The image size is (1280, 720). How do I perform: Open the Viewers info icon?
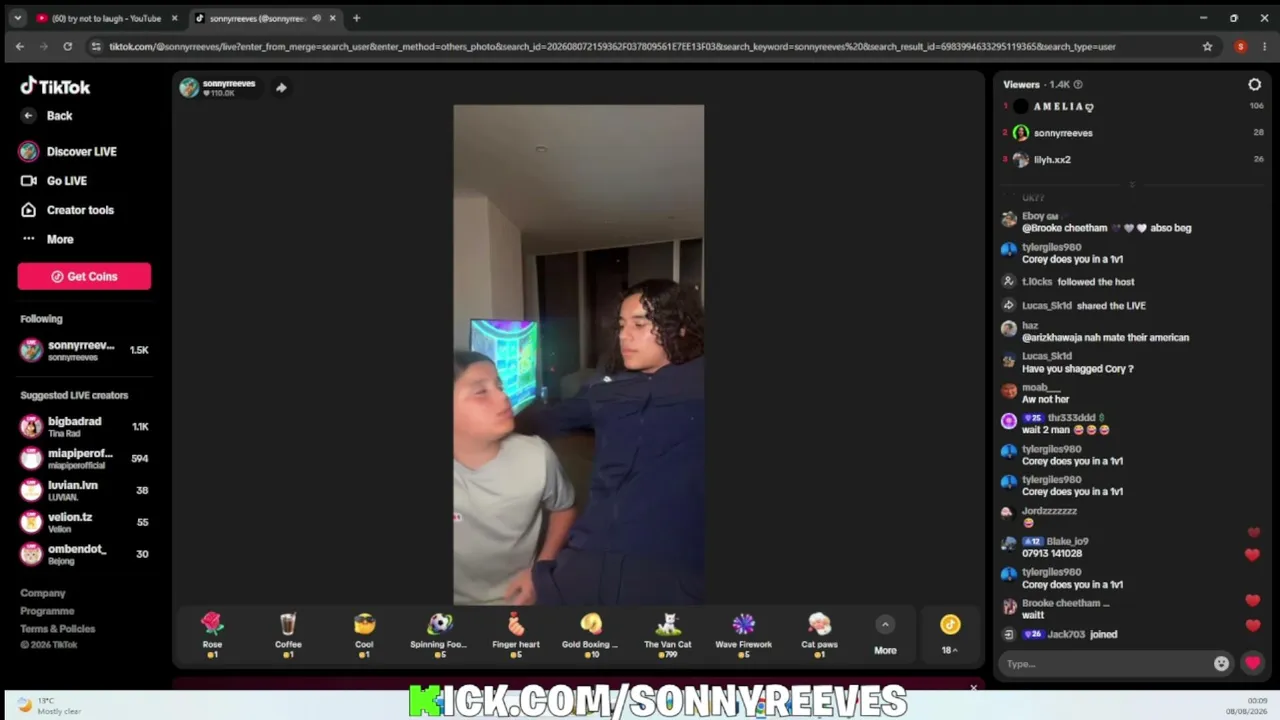click(x=1078, y=85)
